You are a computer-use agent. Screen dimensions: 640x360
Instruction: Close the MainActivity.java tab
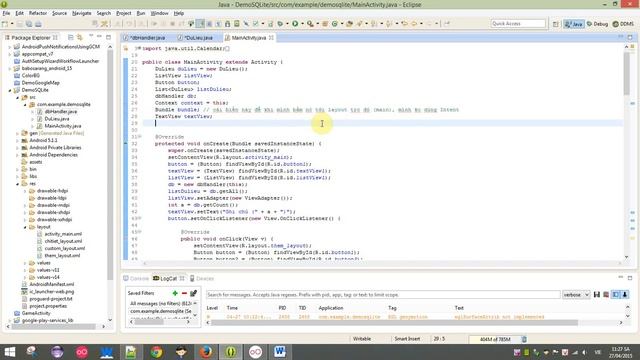(271, 38)
